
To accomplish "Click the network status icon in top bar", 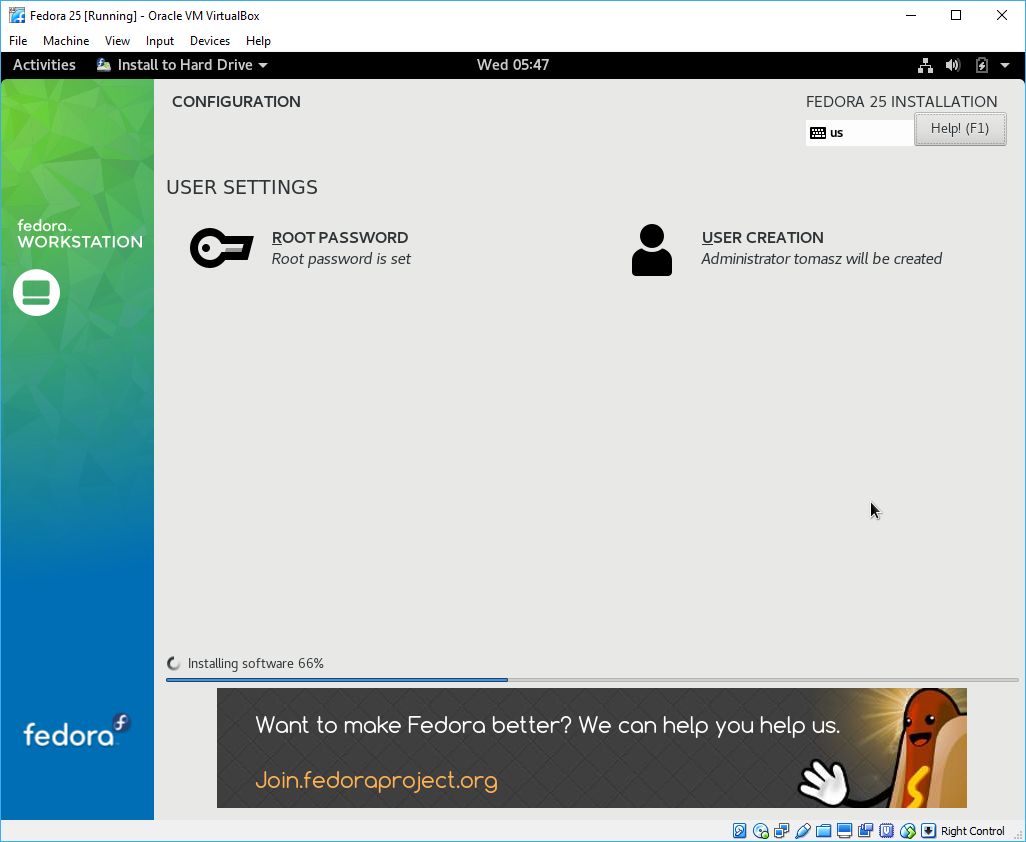I will [x=925, y=65].
